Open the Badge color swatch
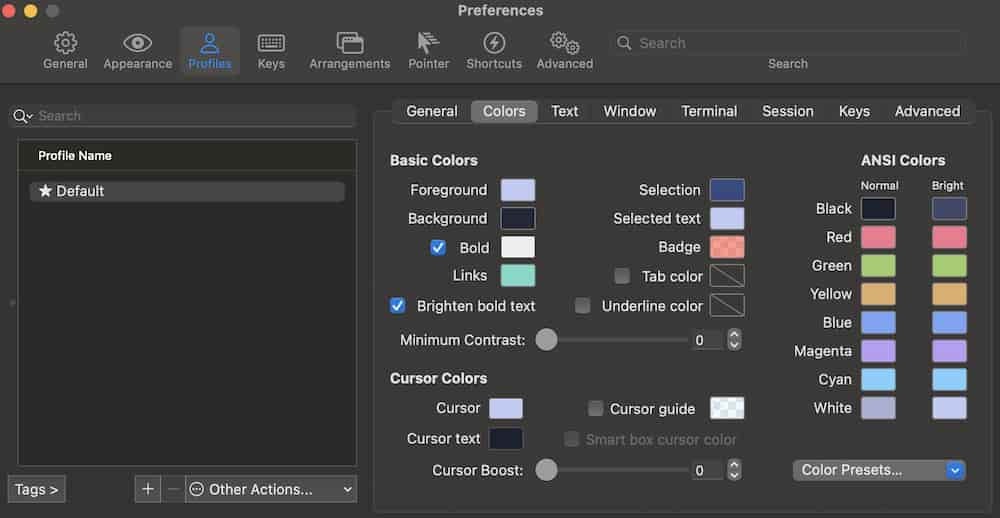The image size is (1000, 518). pyautogui.click(x=727, y=247)
